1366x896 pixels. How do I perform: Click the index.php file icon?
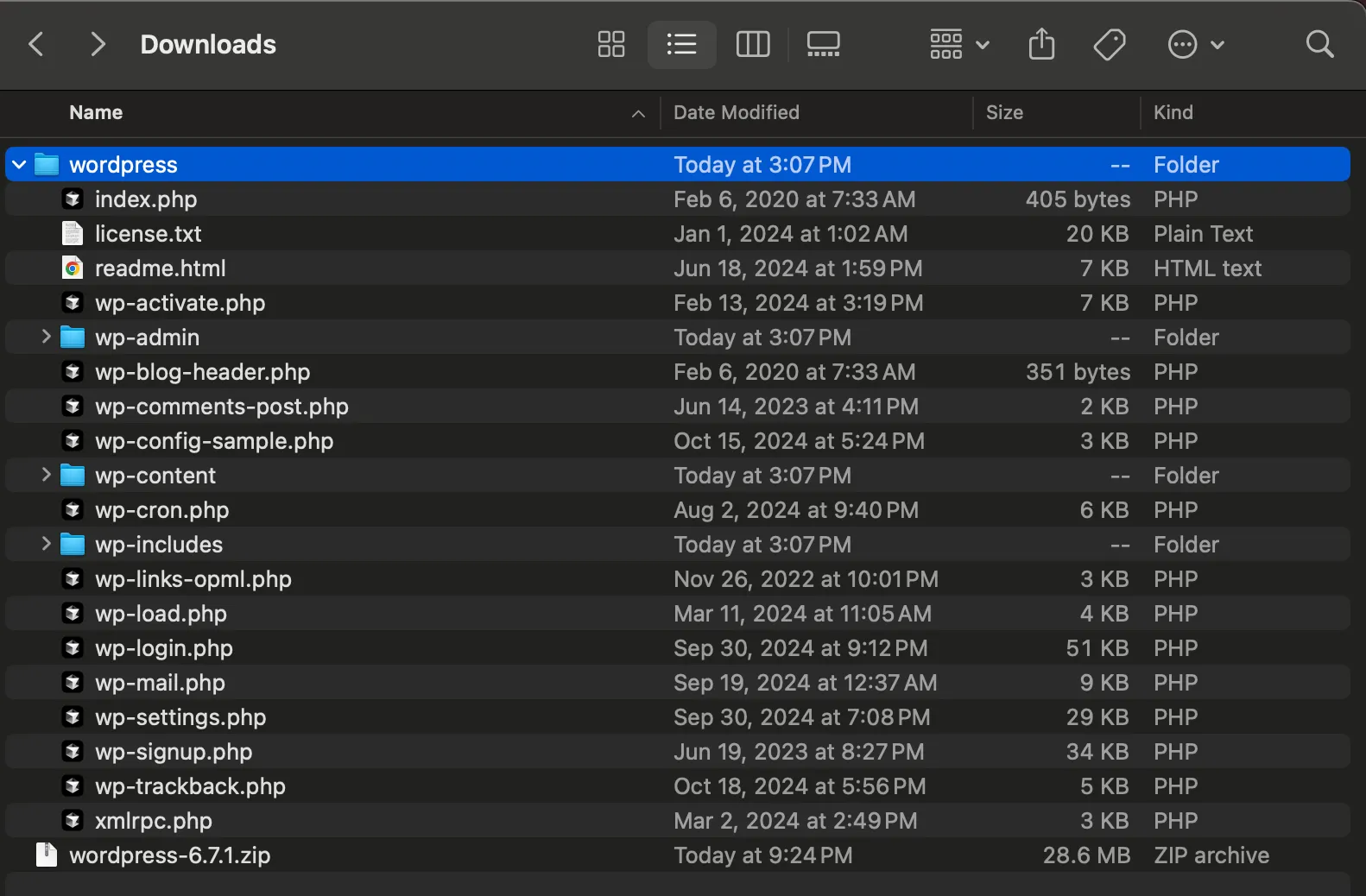pos(73,199)
